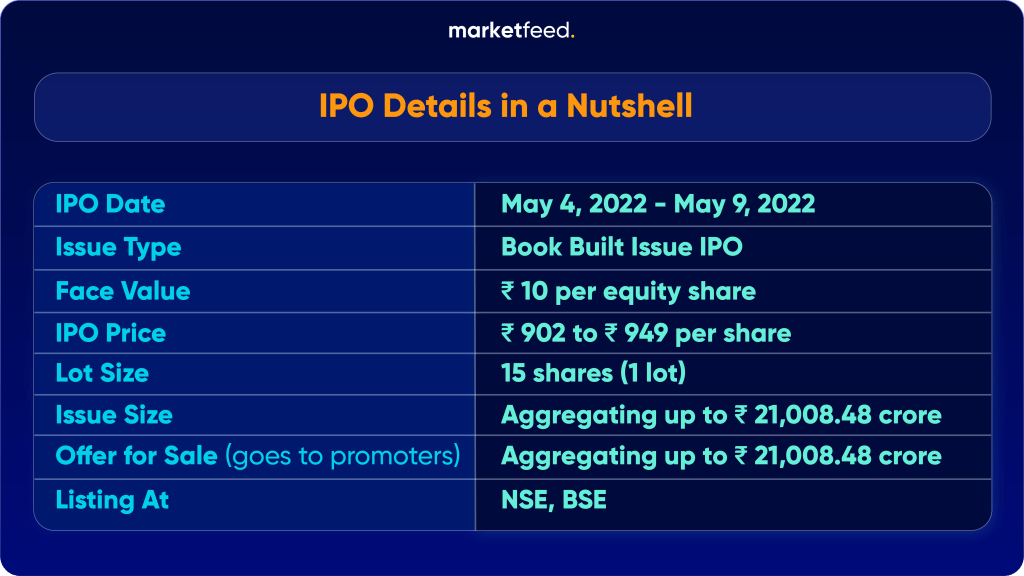Select the 'Offer for Sale' label text
The height and width of the screenshot is (576, 1024).
[136, 456]
